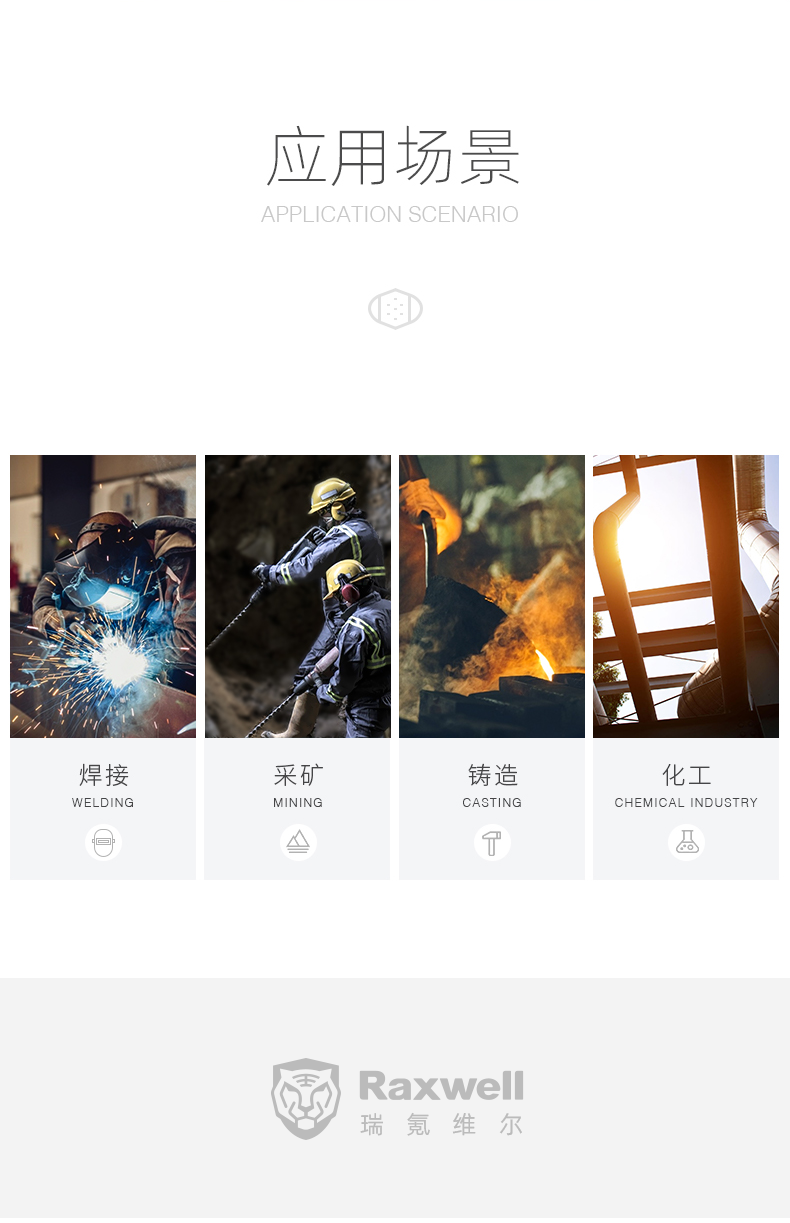Click the casting hammer icon

pos(492,843)
